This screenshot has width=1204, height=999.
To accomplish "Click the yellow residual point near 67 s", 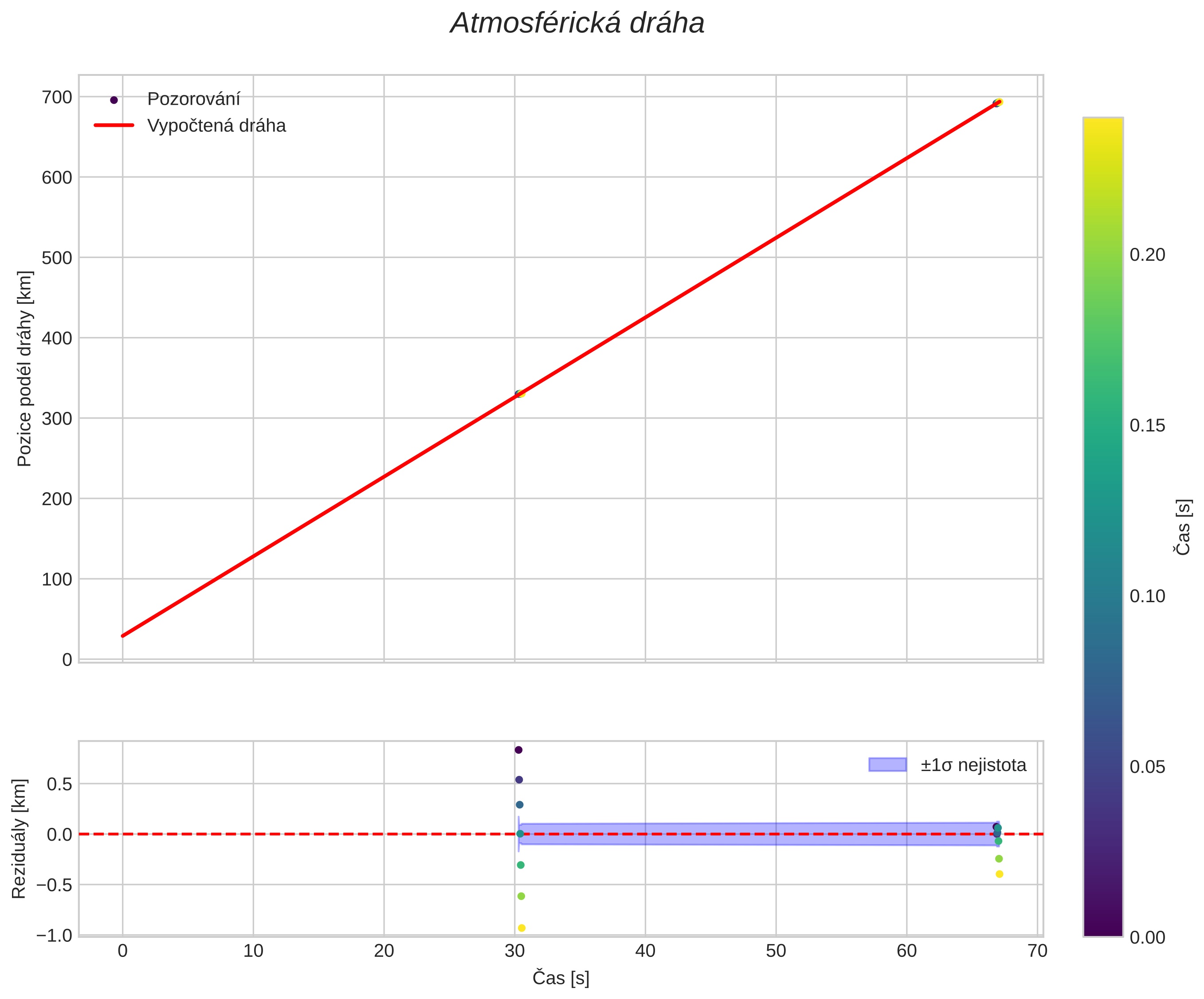I will 999,874.
